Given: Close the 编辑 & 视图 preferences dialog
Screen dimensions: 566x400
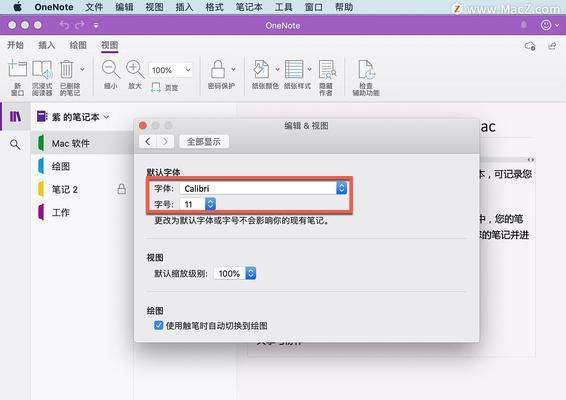Looking at the screenshot, I should pos(143,126).
